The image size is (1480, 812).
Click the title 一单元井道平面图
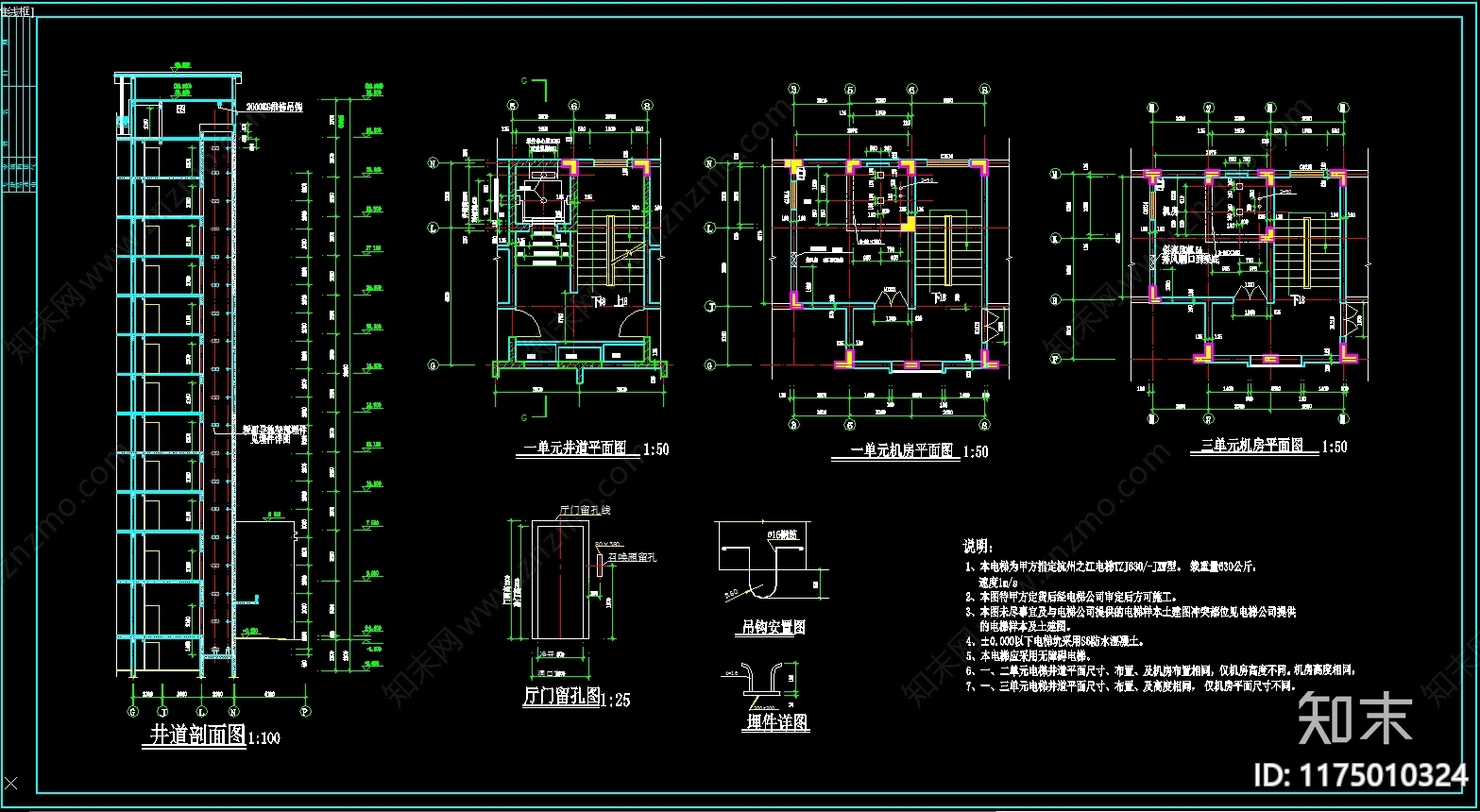(x=574, y=449)
